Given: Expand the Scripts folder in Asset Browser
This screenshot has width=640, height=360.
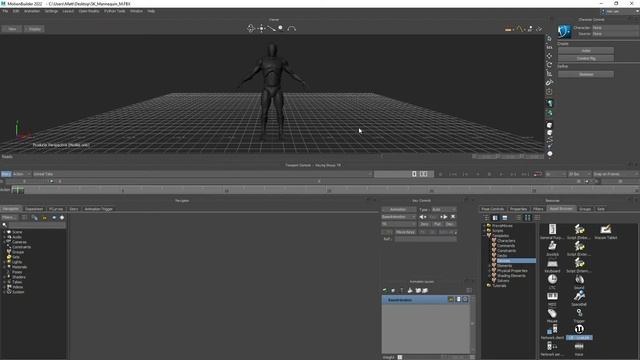Looking at the screenshot, I should (484, 231).
